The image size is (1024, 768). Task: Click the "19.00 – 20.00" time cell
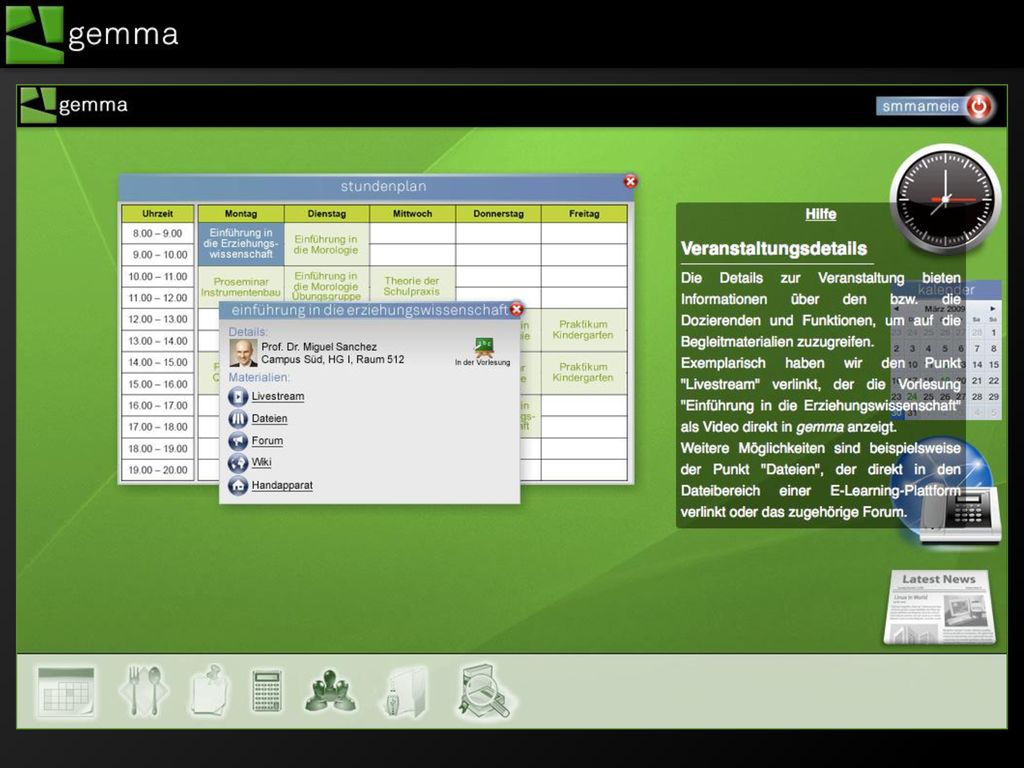(x=157, y=470)
